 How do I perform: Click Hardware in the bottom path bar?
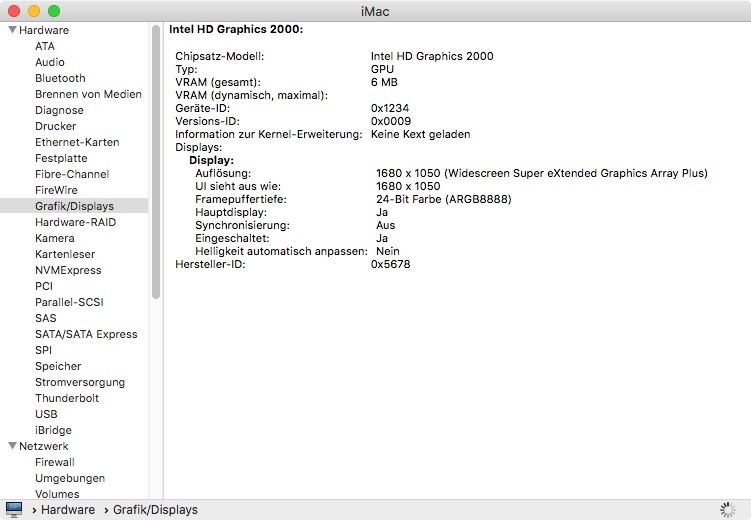tap(68, 510)
